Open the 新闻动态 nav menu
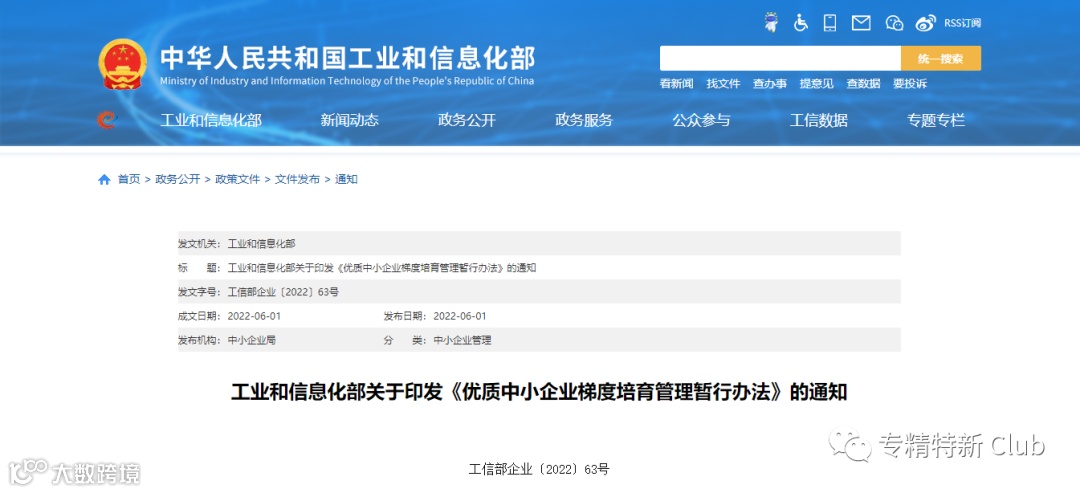Image resolution: width=1080 pixels, height=493 pixels. pyautogui.click(x=349, y=120)
